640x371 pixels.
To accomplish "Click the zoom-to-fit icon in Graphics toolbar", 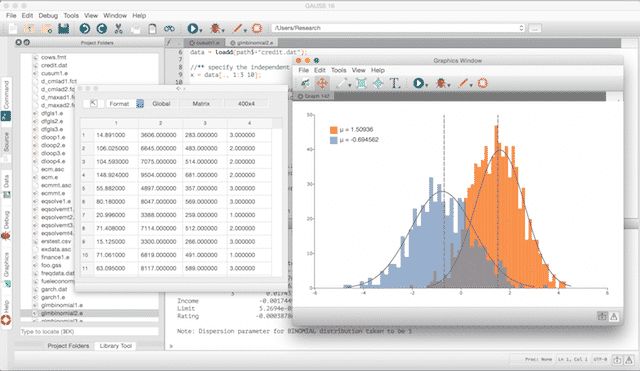I will (361, 83).
